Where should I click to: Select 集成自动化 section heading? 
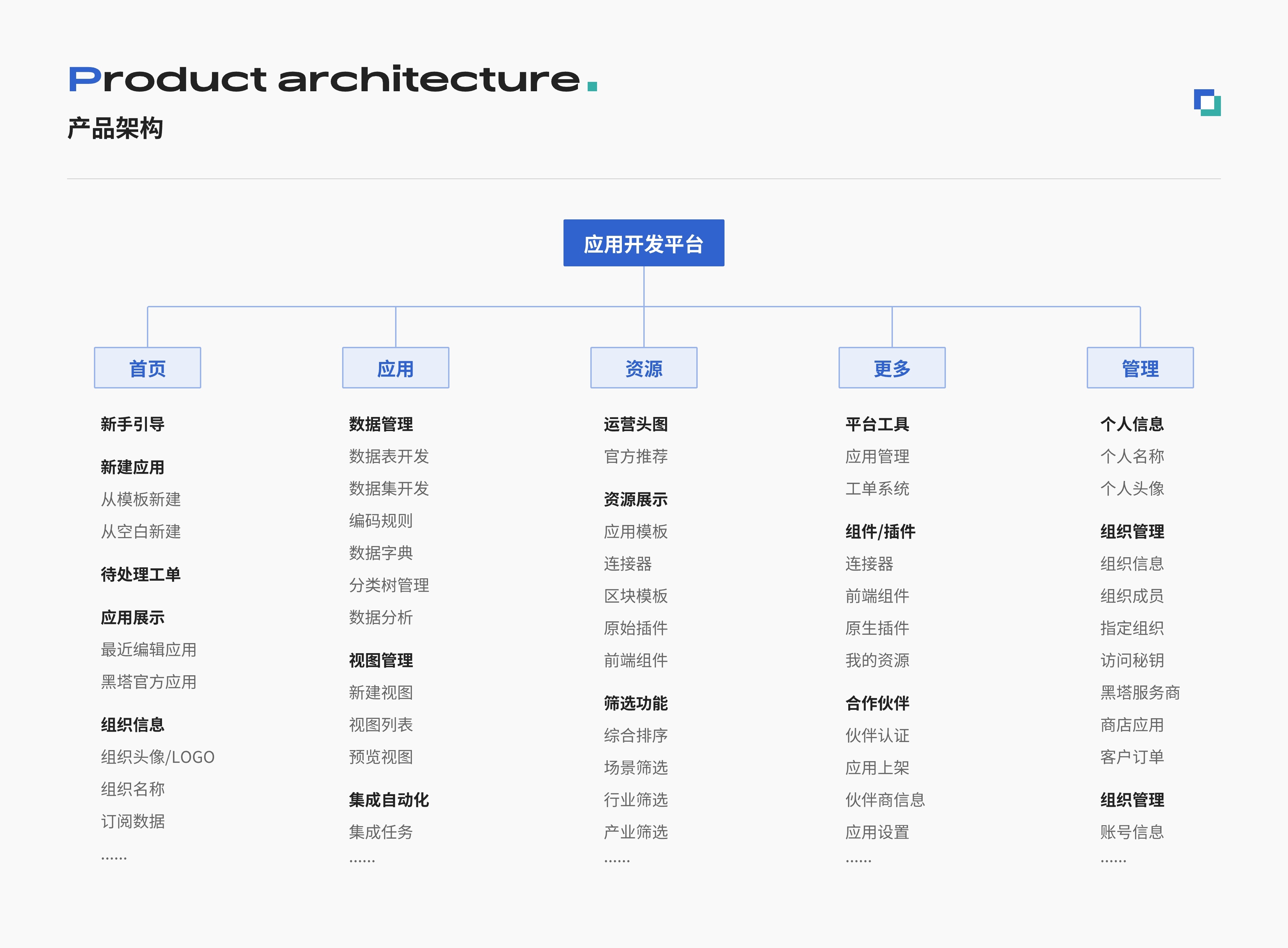(388, 799)
